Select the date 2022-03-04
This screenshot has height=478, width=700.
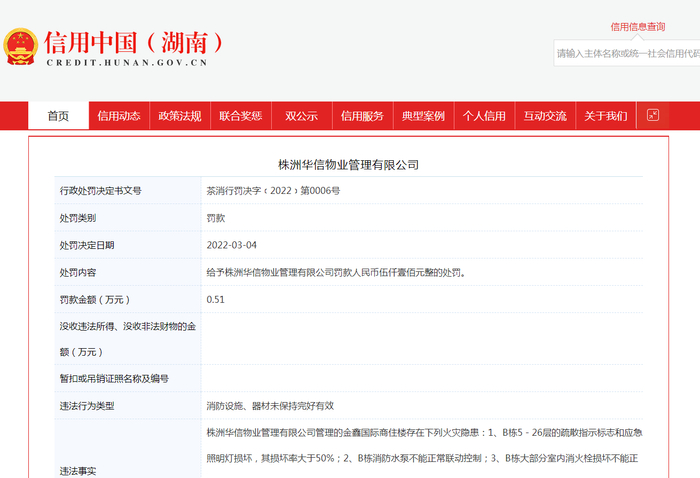click(231, 245)
